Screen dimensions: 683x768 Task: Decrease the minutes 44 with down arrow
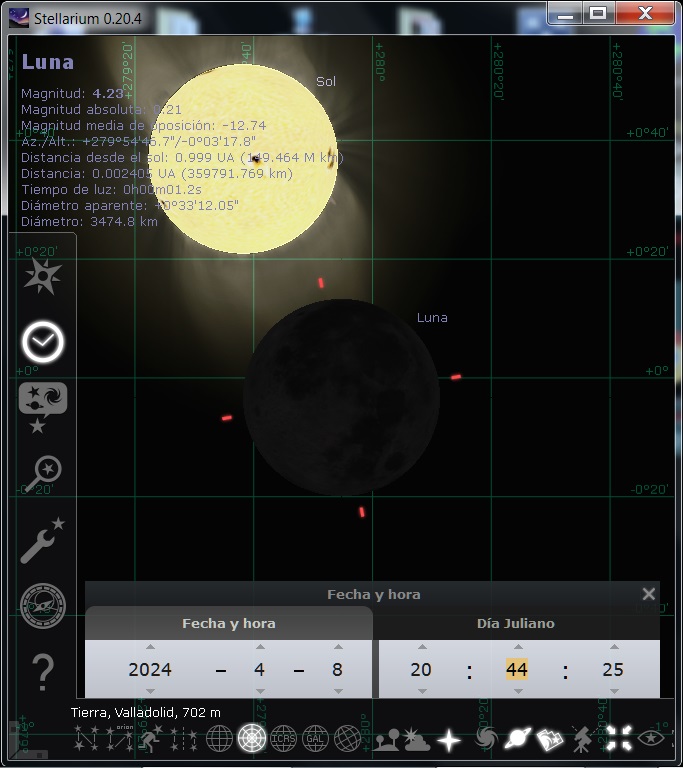tap(517, 691)
